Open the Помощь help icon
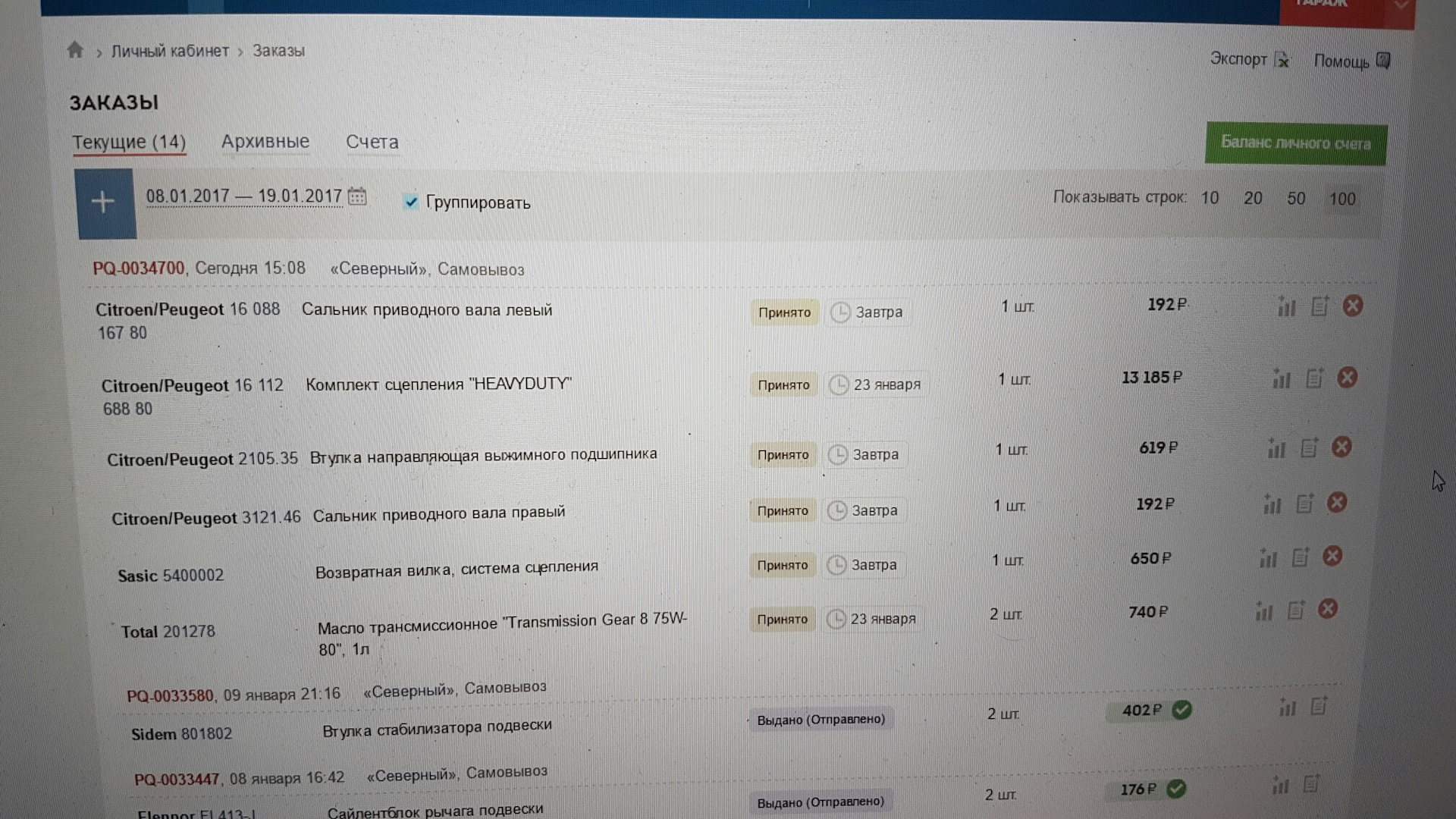The height and width of the screenshot is (819, 1456). point(1385,60)
